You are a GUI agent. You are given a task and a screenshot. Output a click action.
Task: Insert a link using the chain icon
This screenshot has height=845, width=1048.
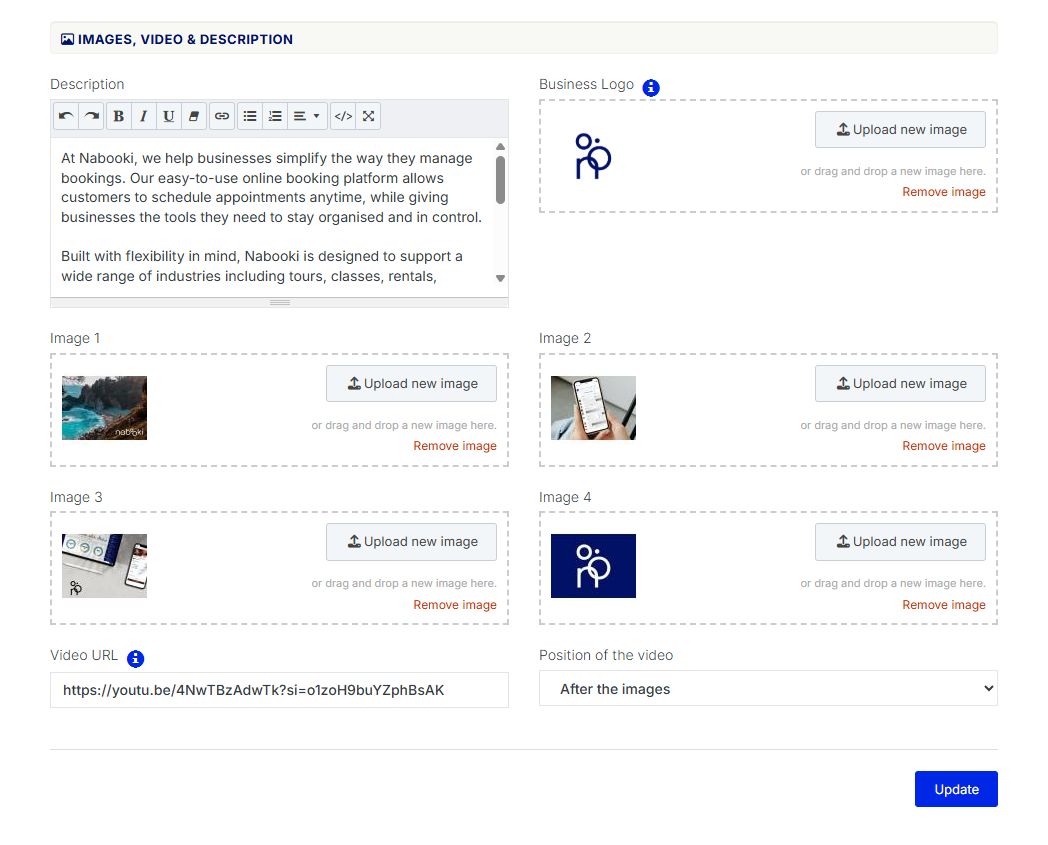tap(222, 116)
